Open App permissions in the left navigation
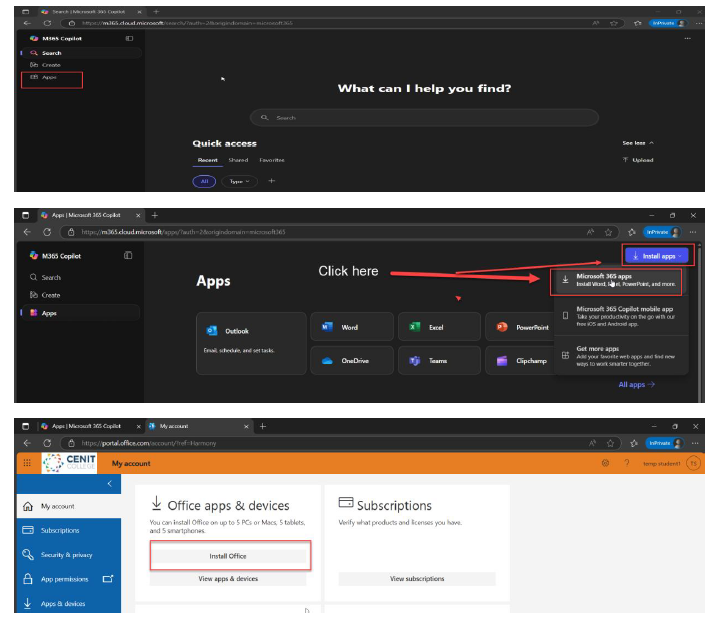The width and height of the screenshot is (711, 631). coord(69,579)
